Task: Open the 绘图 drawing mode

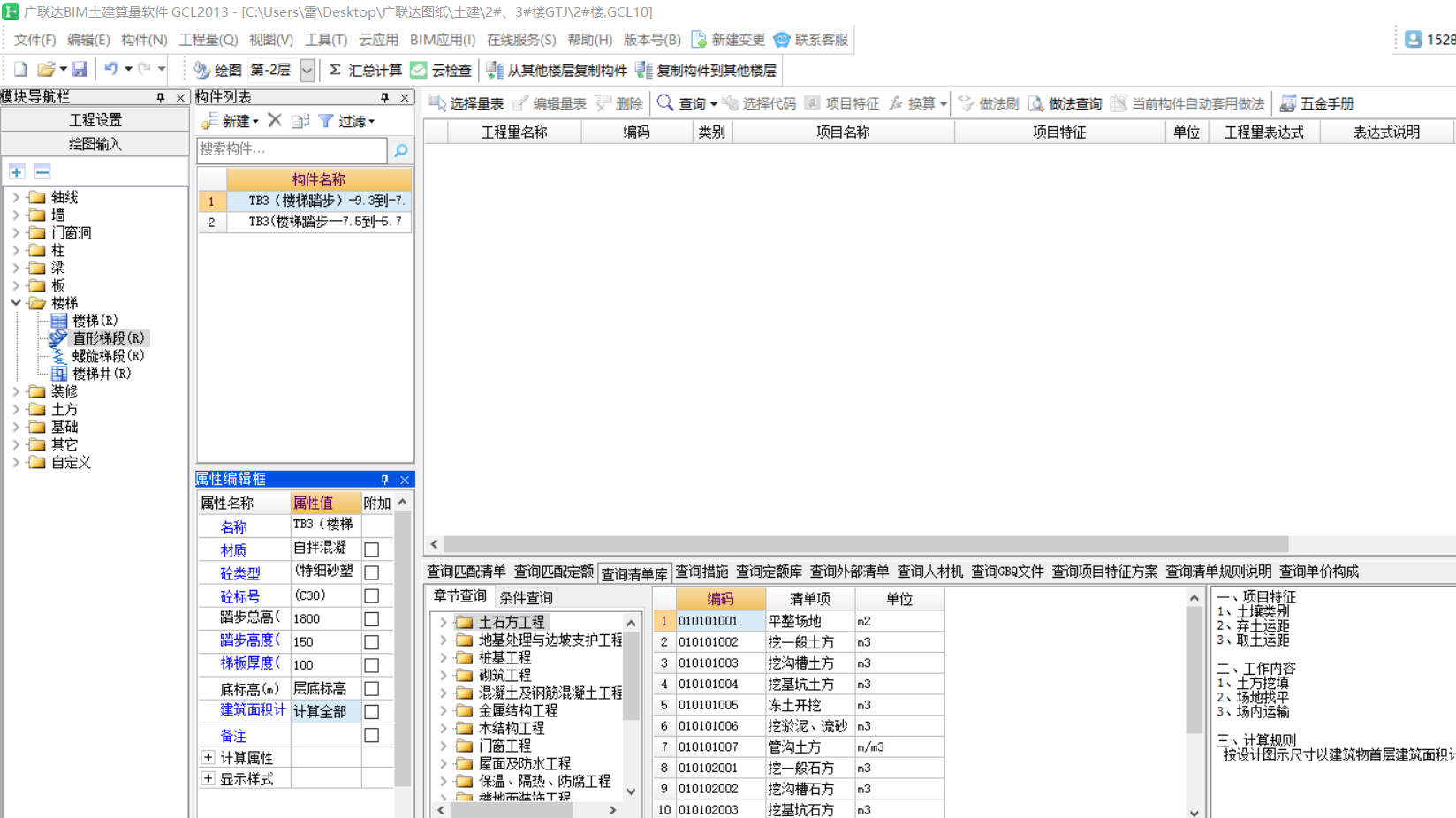Action: click(217, 70)
